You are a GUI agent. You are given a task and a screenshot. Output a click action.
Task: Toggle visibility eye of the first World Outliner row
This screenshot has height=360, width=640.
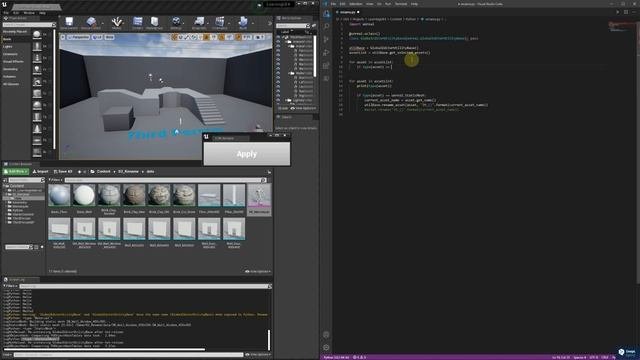(278, 37)
